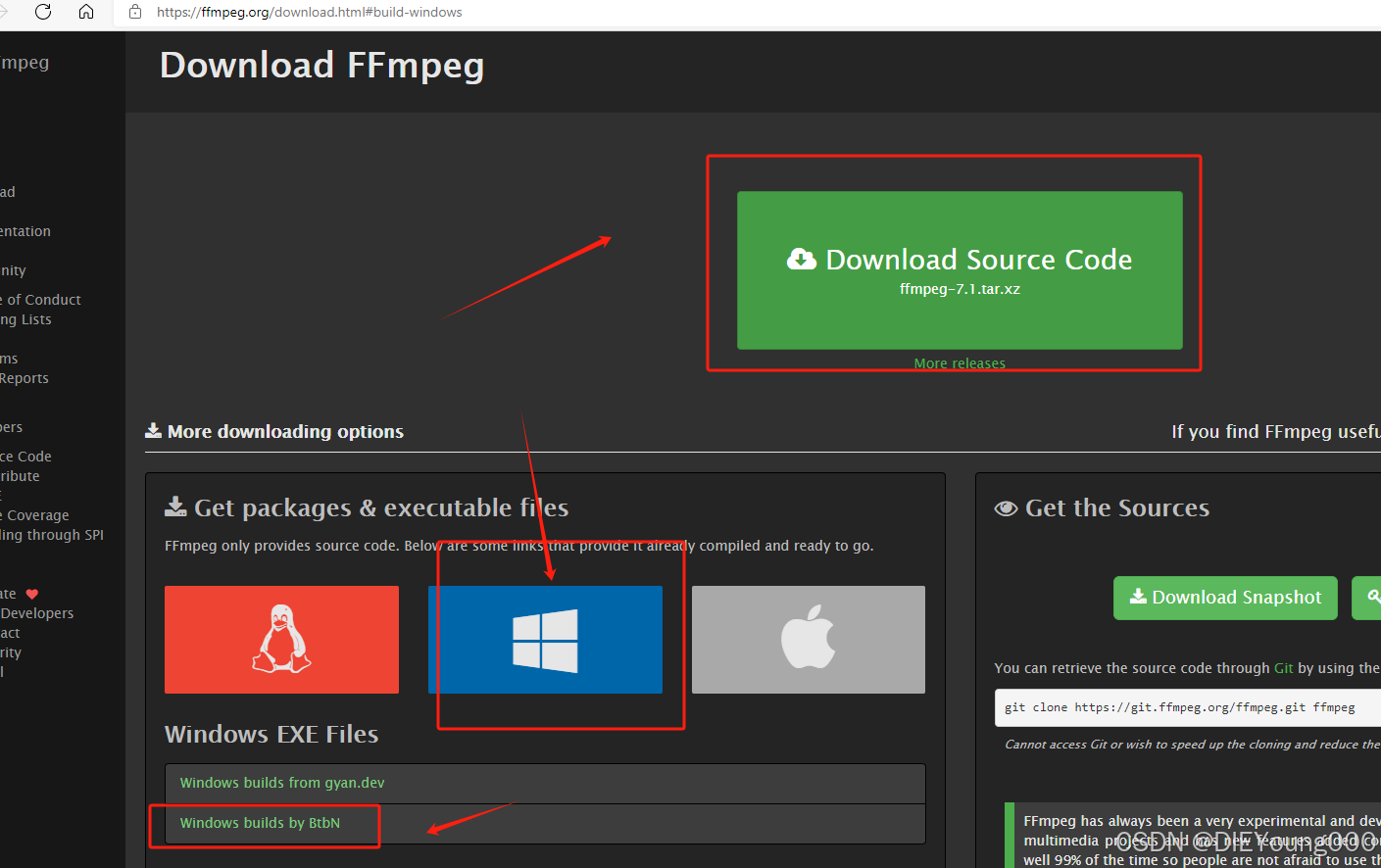Open Hire Developers in sidebar
This screenshot has width=1381, height=868.
pos(36,613)
